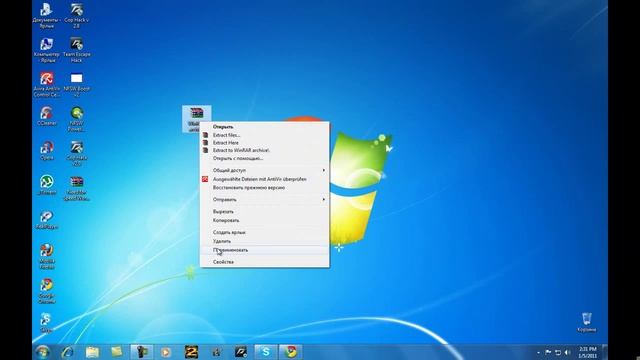Open the Windows Explorer folder taskbar icon
This screenshot has width=640, height=360.
pos(92,352)
